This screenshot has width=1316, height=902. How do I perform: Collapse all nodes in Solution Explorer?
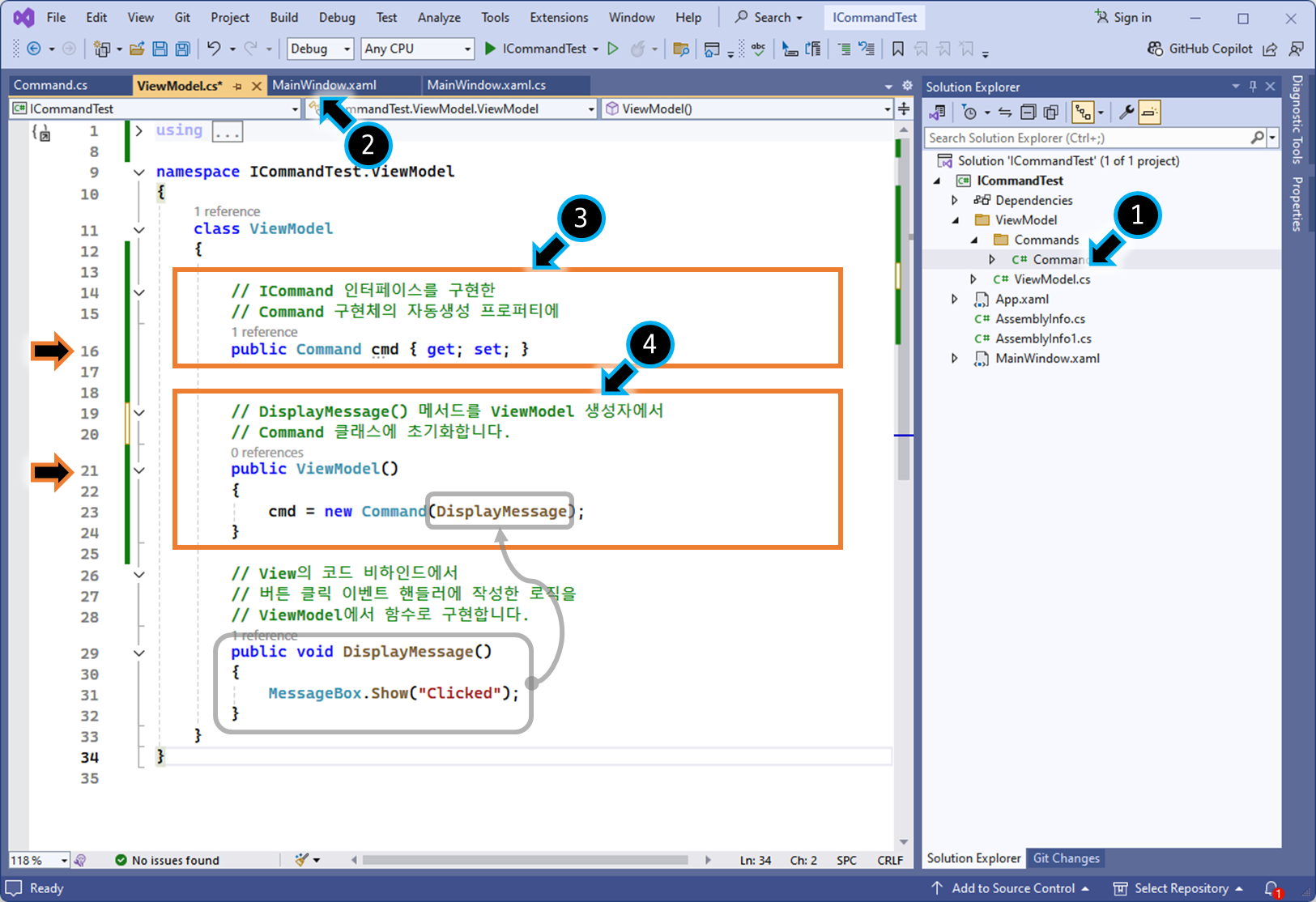1028,113
